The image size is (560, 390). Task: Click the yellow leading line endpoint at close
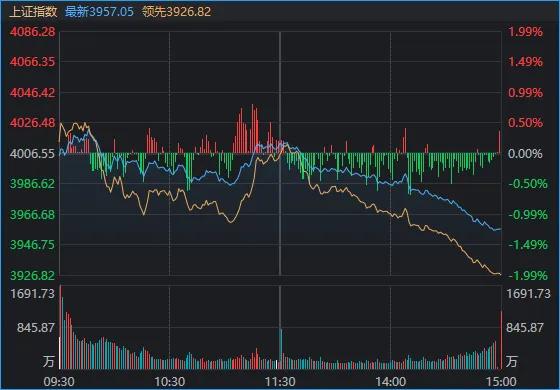click(x=500, y=274)
